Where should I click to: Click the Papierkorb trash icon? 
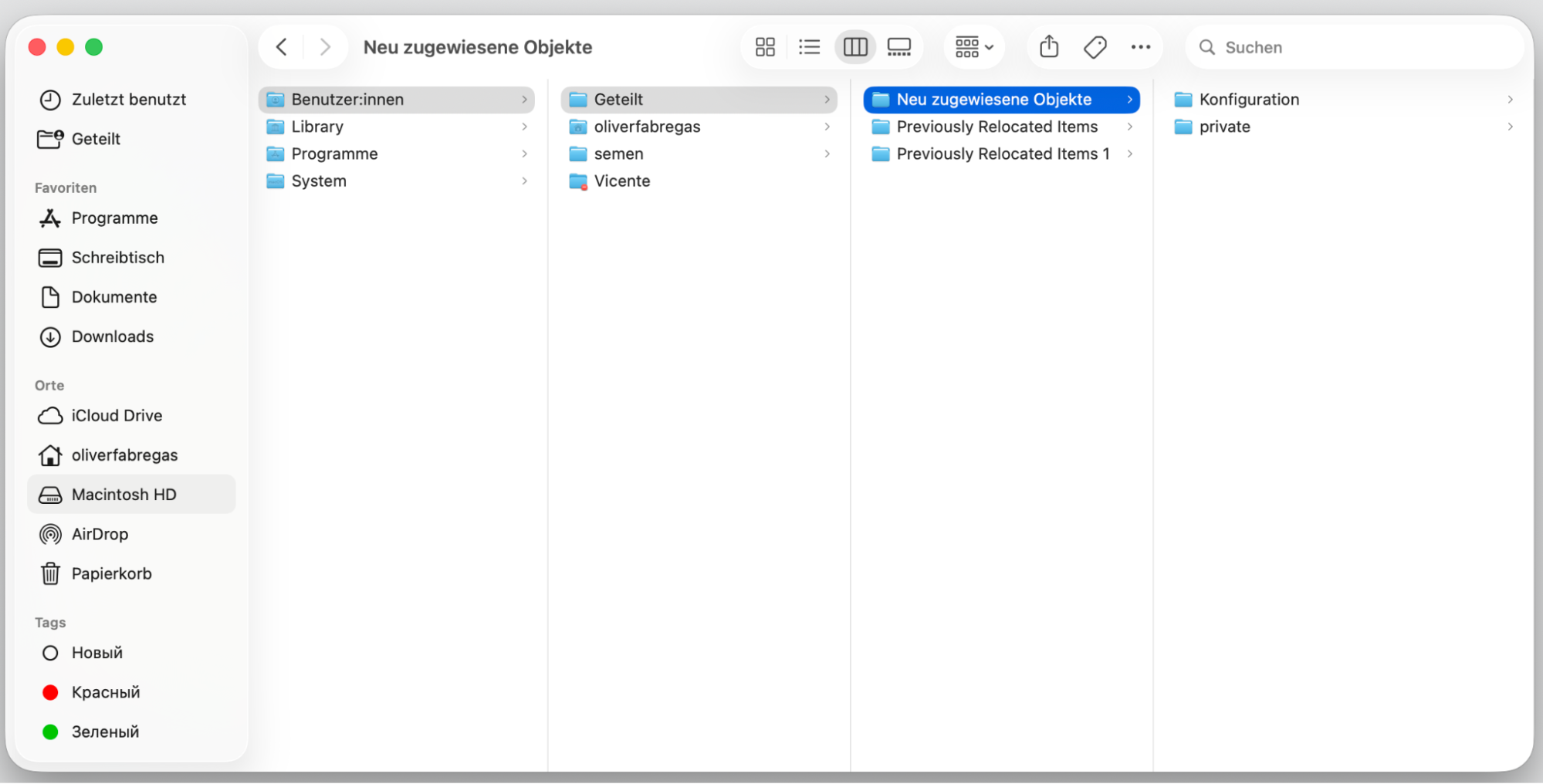50,573
